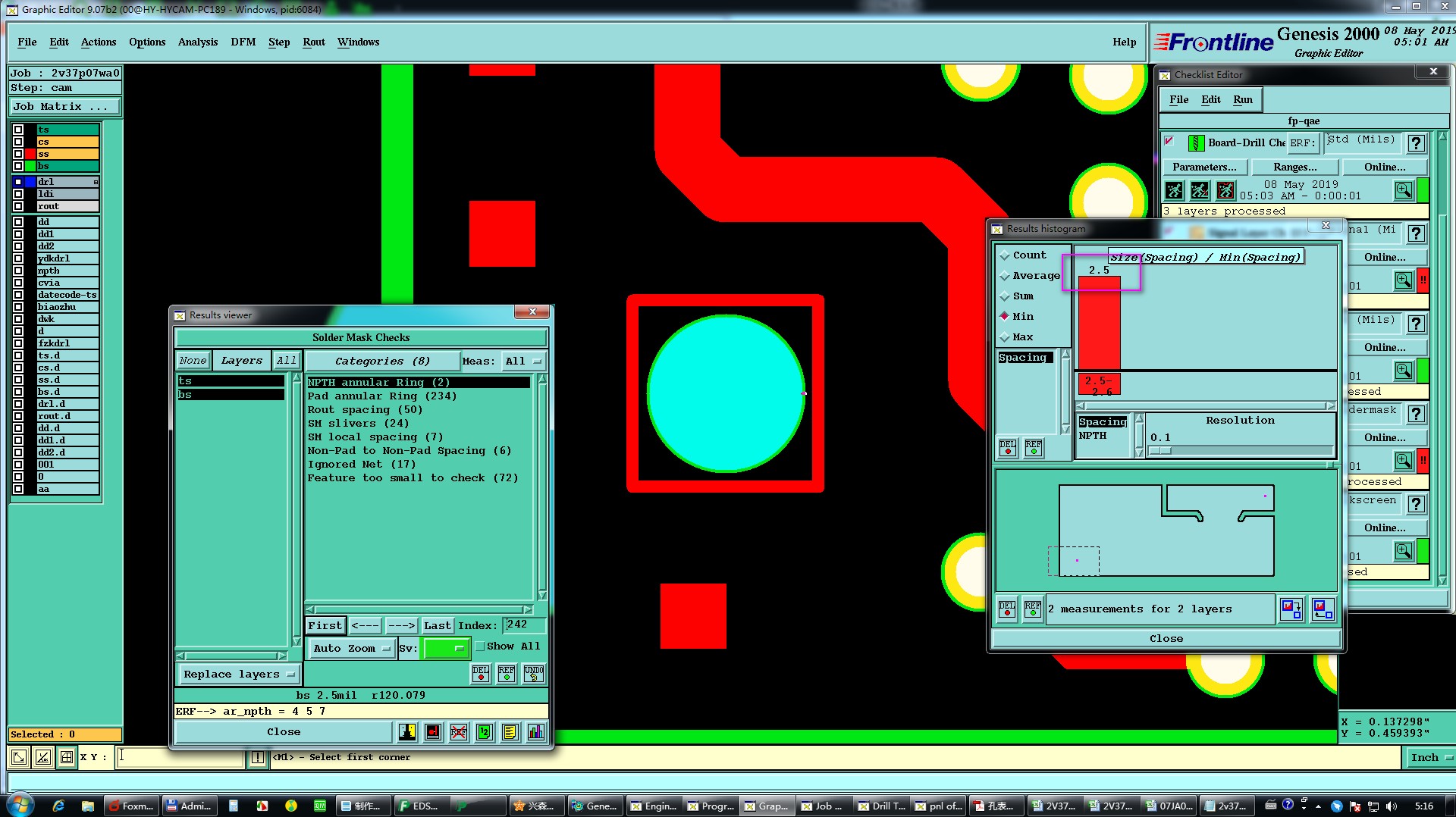
Task: Click the split-view icon in Results viewer
Action: tap(407, 731)
